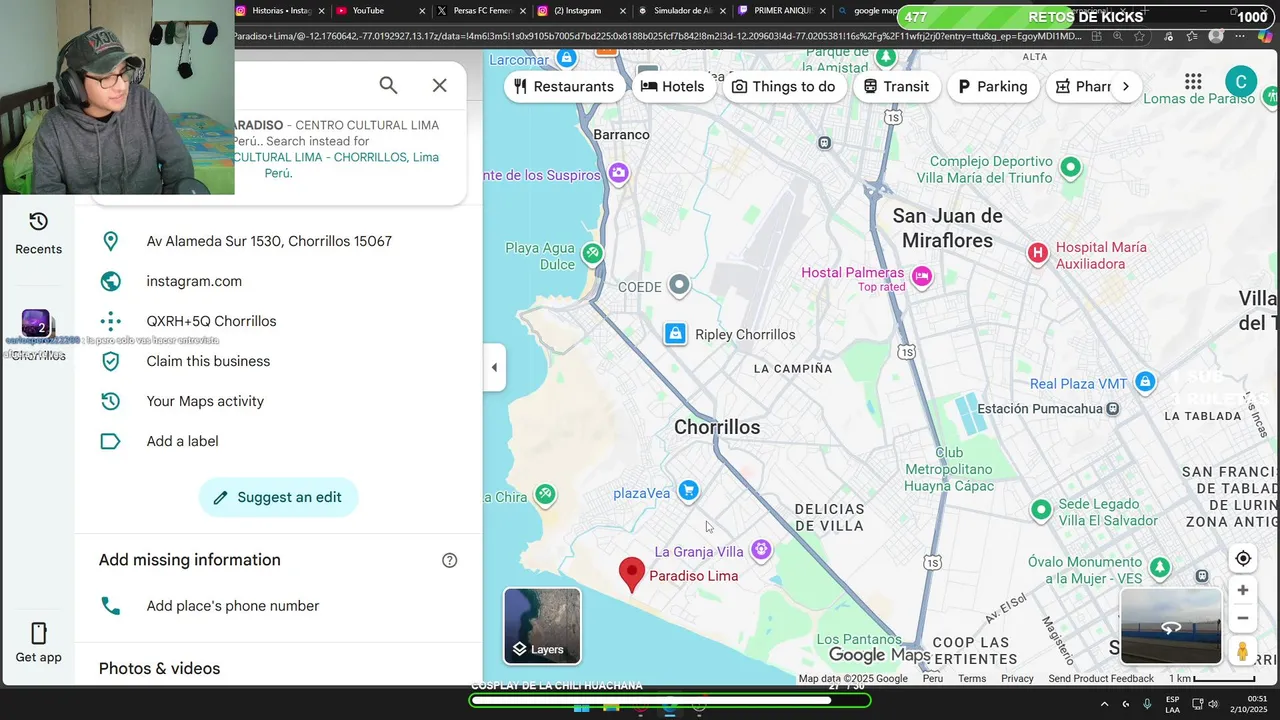Click the Peru link in map footer

point(932,678)
